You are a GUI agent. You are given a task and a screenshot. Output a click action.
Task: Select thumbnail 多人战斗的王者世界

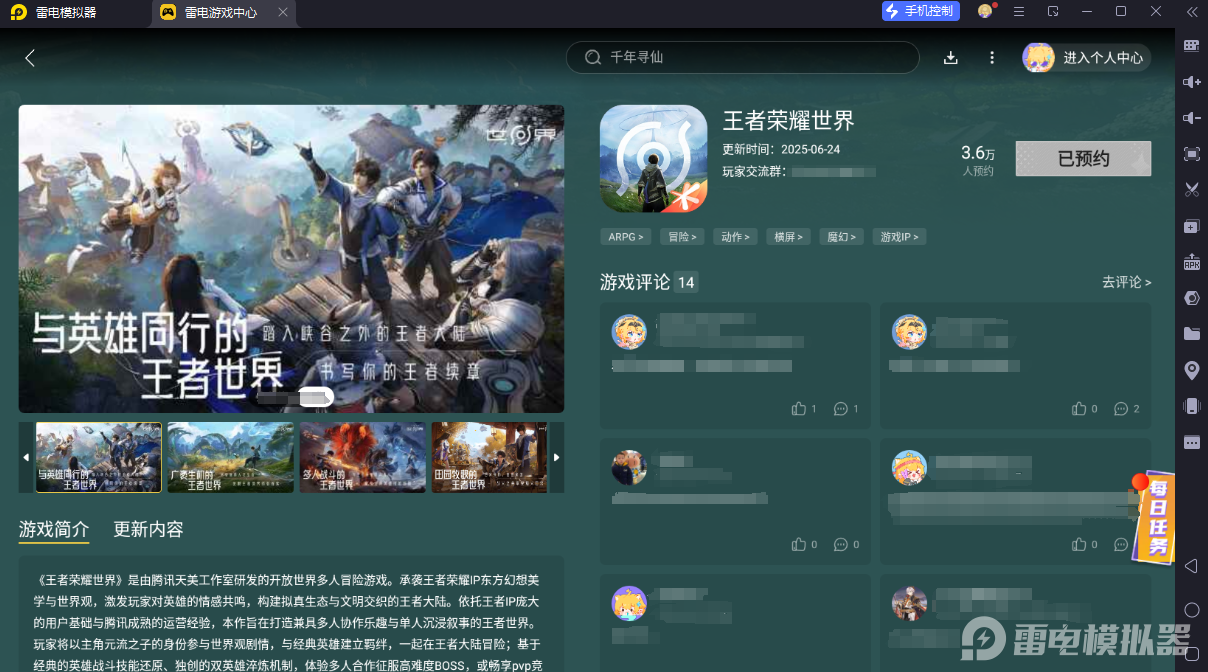[x=363, y=457]
